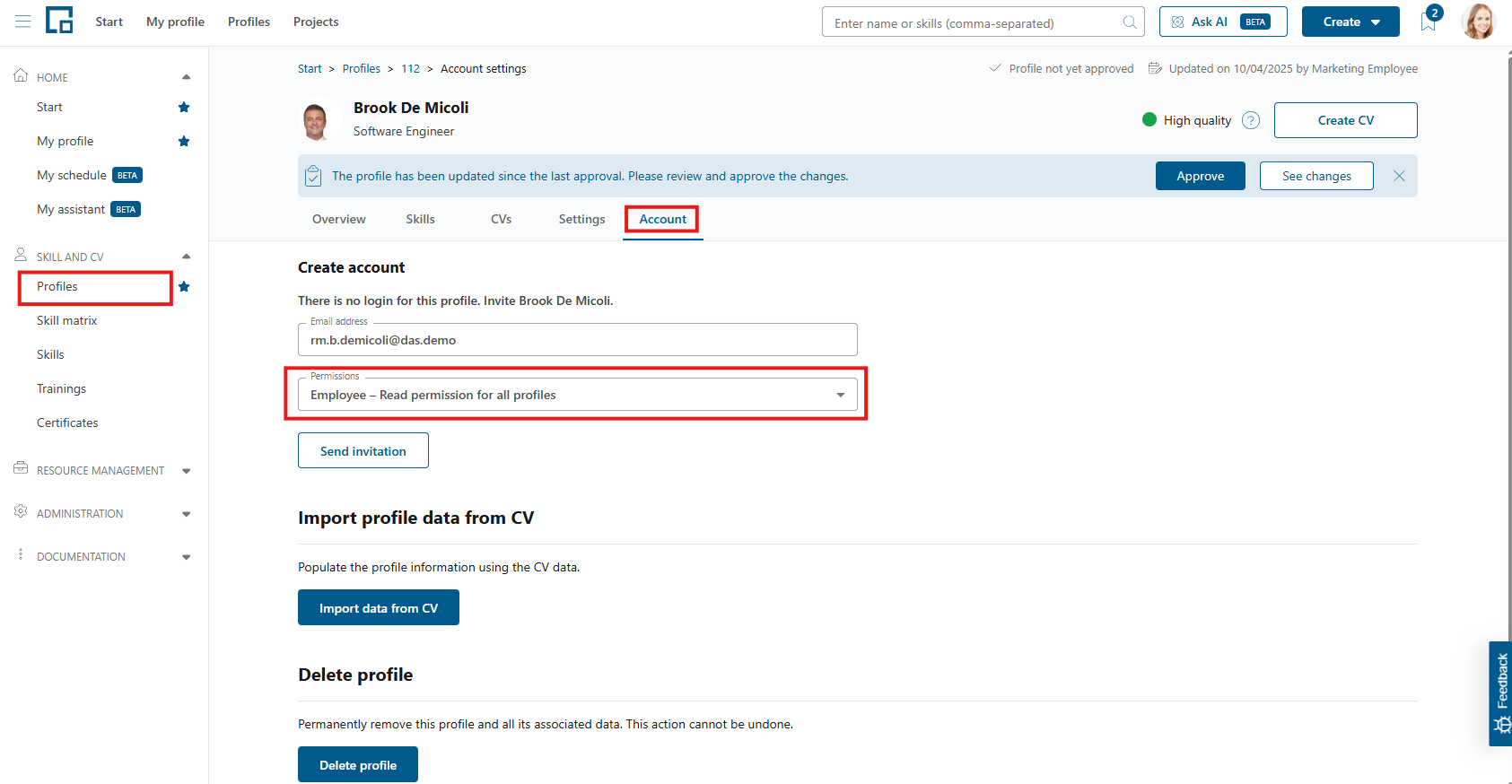Screen dimensions: 1512x784
Task: Switch to the CVs tab
Action: click(501, 219)
